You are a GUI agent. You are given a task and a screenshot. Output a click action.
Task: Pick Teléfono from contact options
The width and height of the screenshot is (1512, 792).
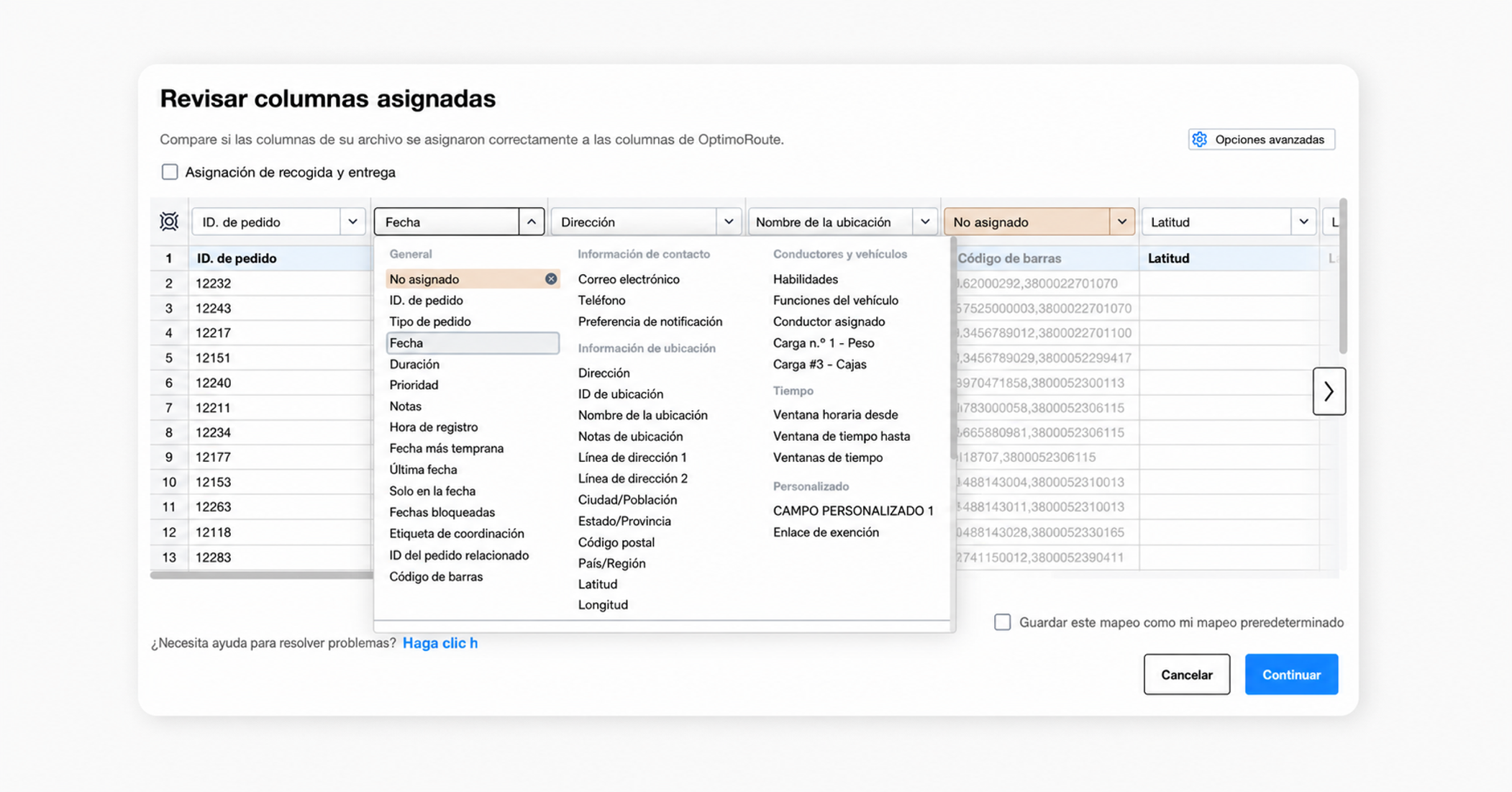click(601, 300)
